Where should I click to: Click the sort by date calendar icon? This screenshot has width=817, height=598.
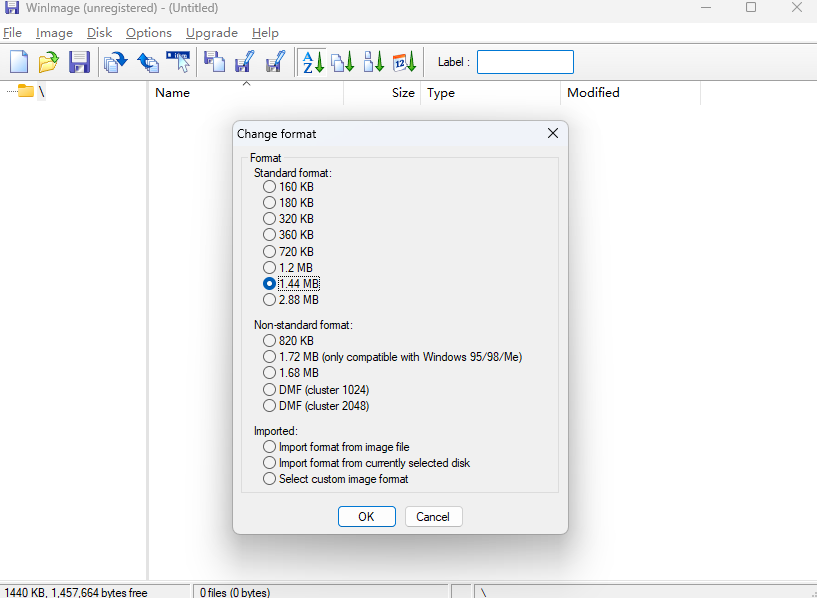404,62
